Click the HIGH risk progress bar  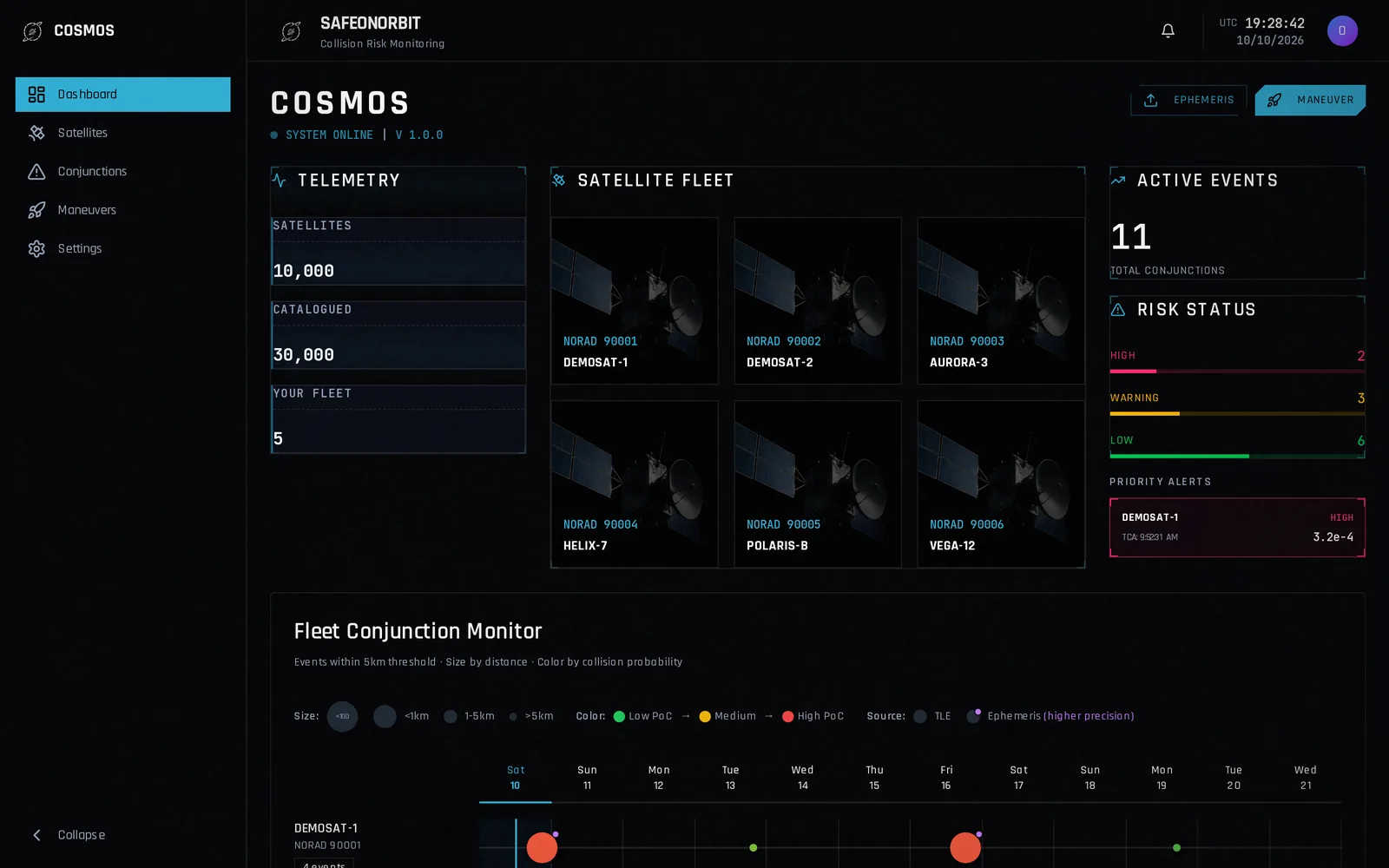tap(1237, 372)
